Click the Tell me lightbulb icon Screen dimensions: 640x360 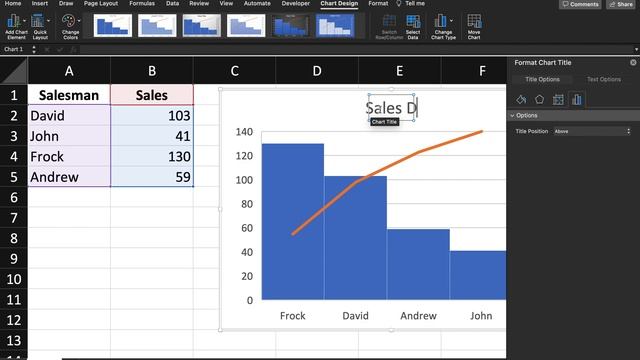coord(399,3)
